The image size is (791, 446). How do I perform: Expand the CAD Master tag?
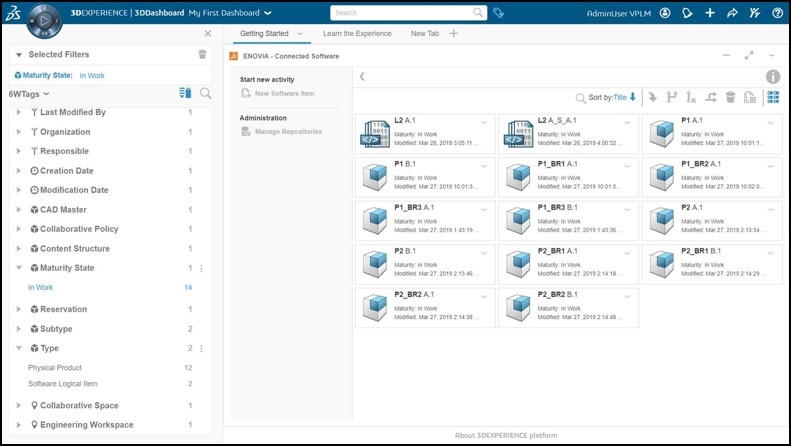(x=19, y=209)
